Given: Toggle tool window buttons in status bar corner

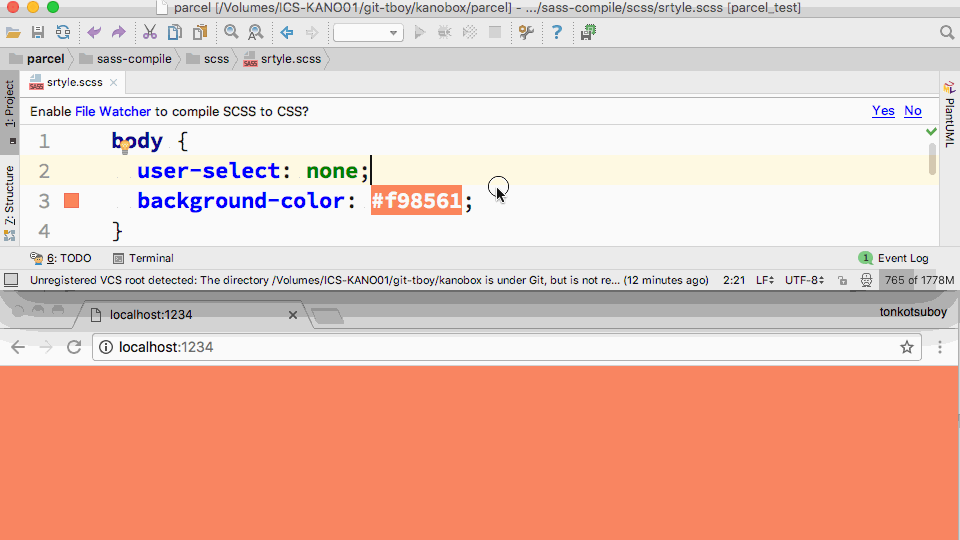Looking at the screenshot, I should pyautogui.click(x=10, y=281).
